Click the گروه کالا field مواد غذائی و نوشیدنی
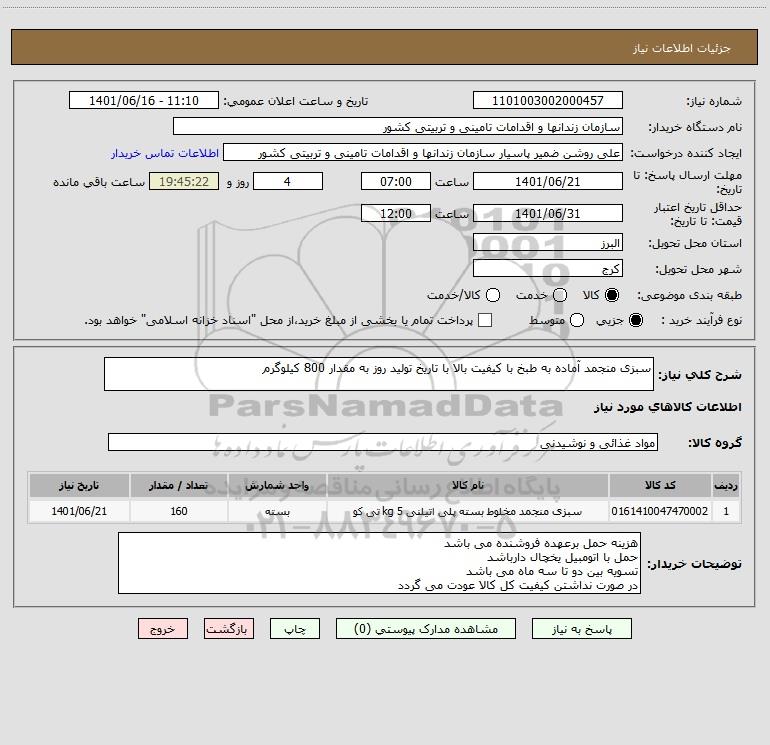 click(383, 442)
